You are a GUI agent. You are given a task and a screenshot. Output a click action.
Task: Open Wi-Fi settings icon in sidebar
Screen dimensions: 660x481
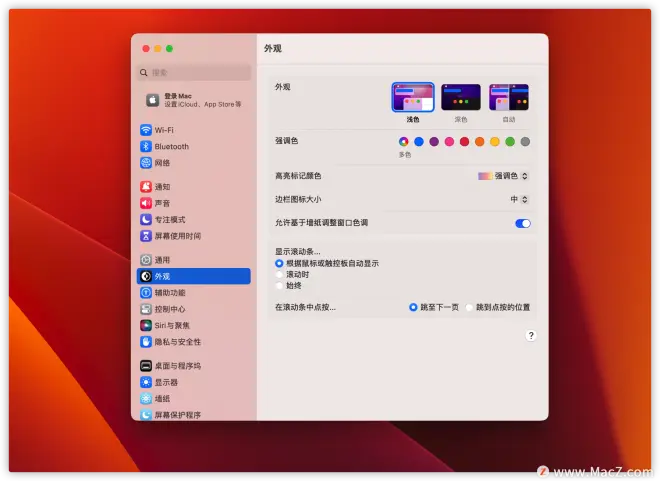click(146, 130)
